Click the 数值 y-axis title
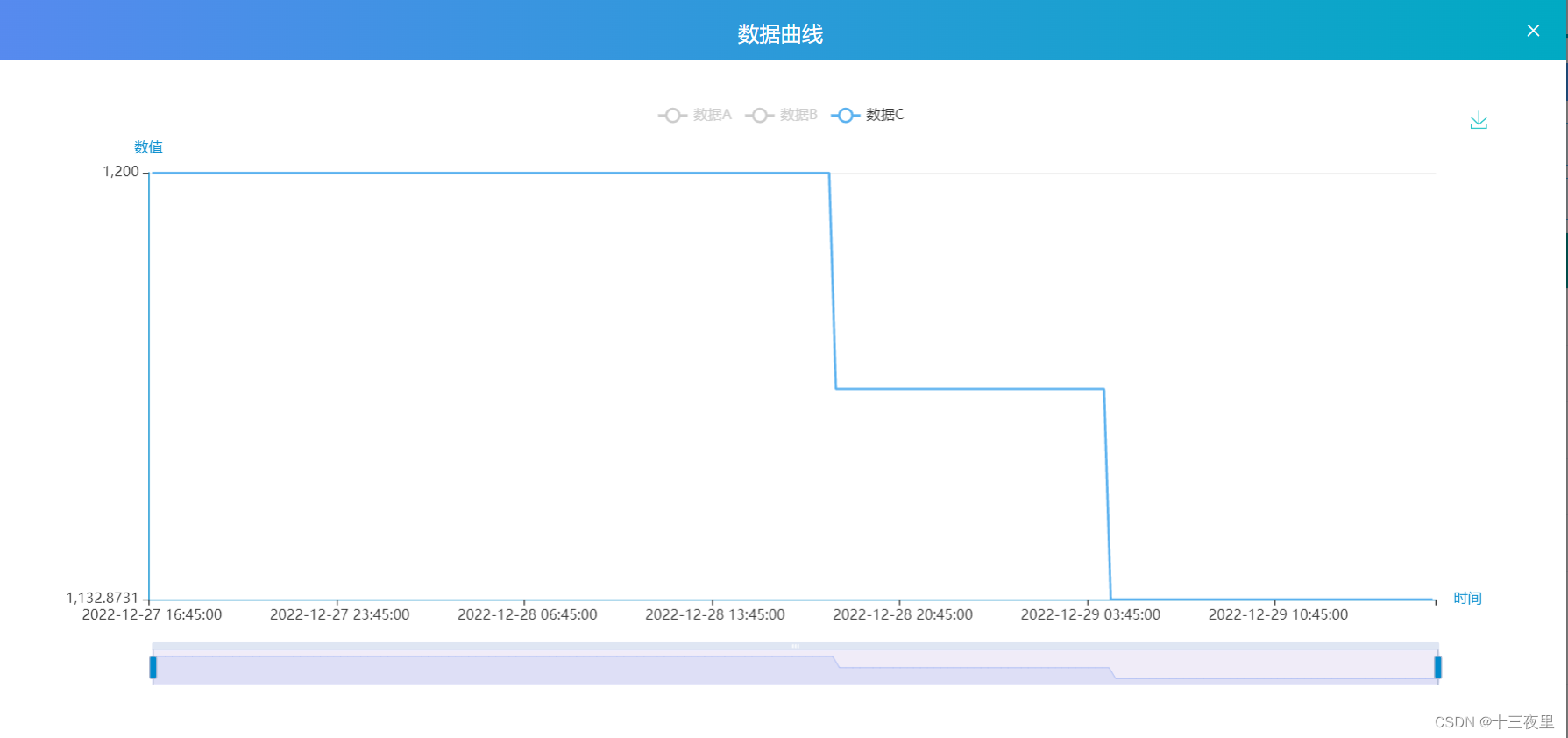The height and width of the screenshot is (738, 1568). point(148,147)
